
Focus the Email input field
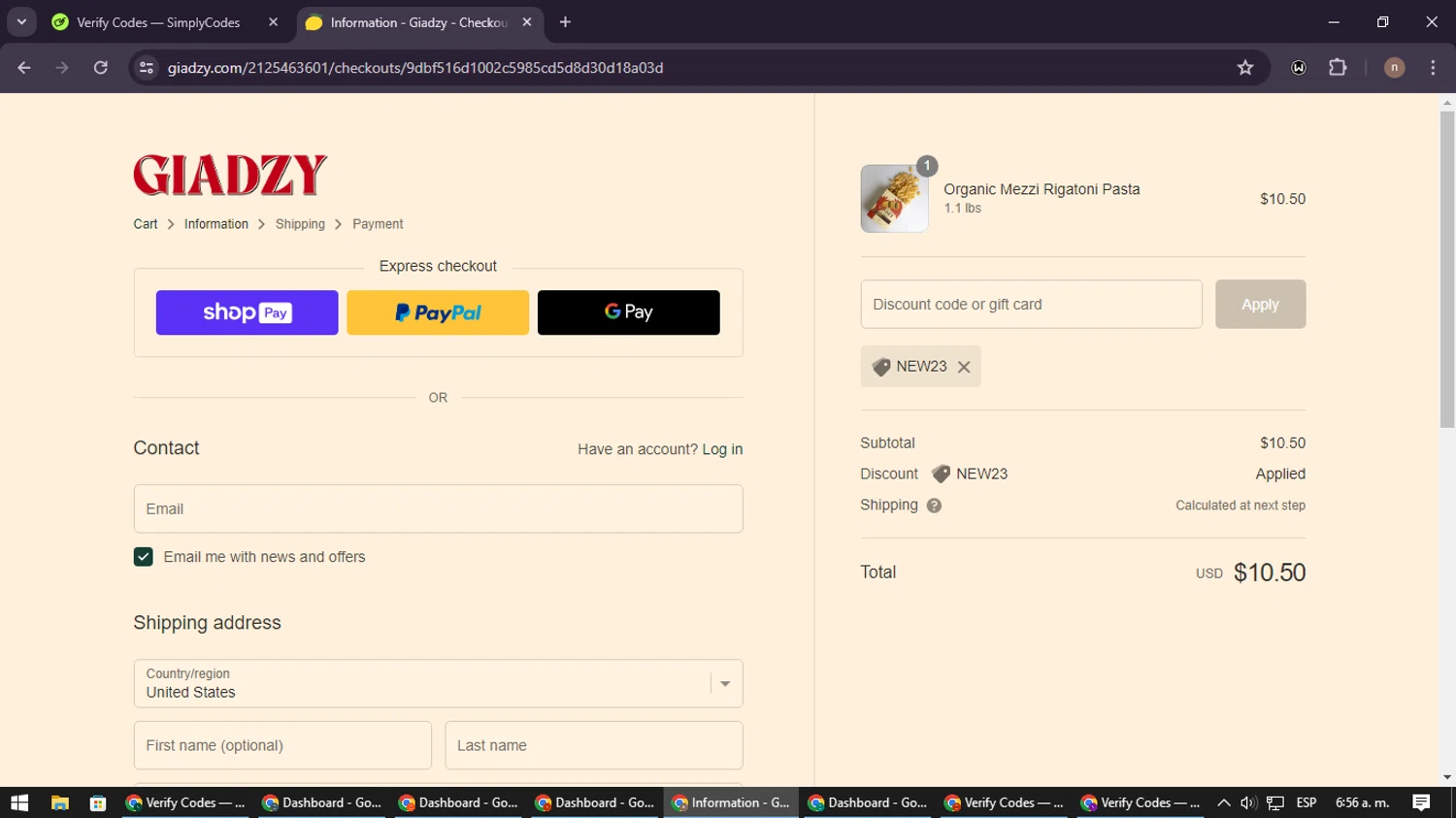pos(438,508)
